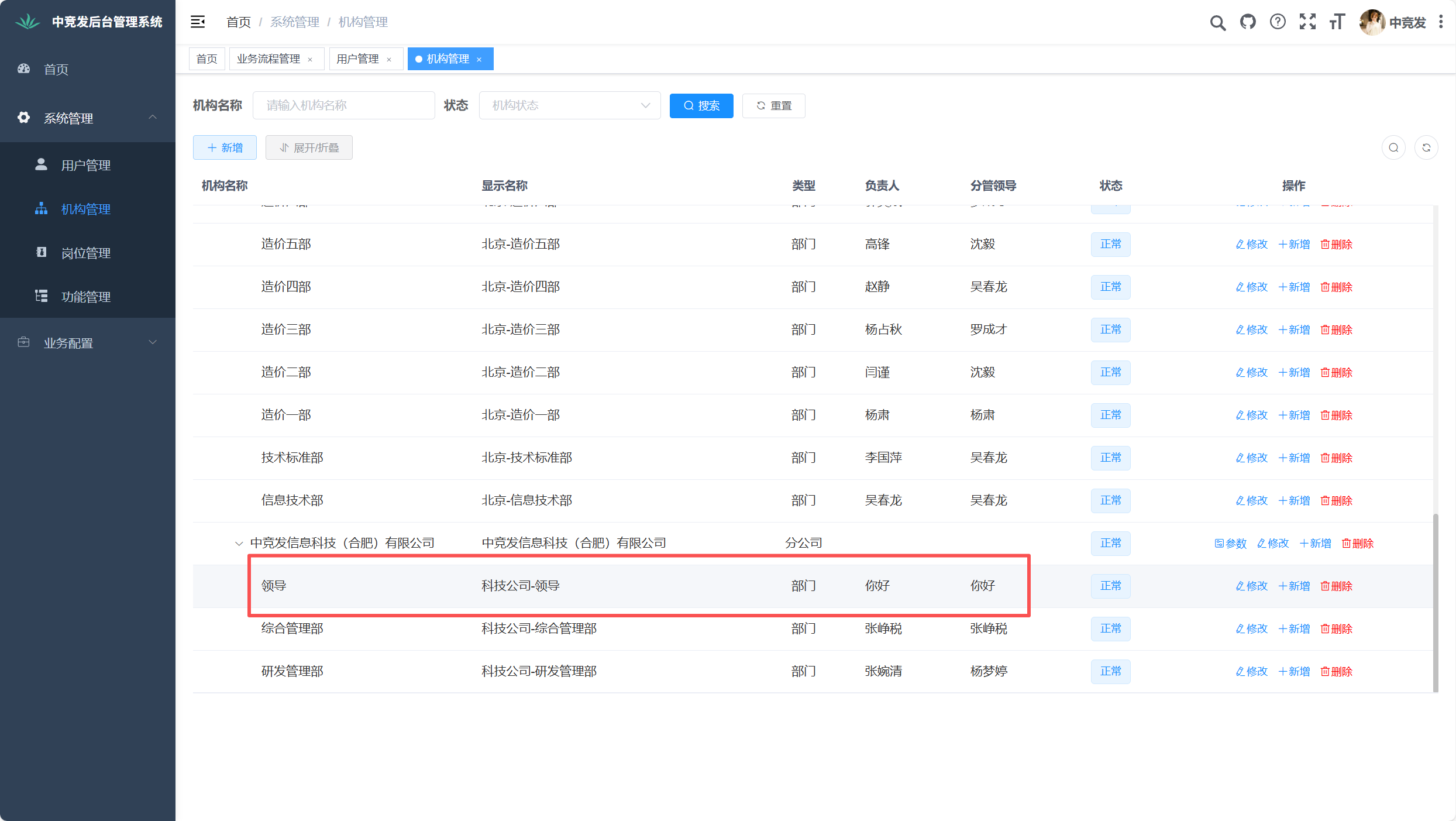Open the GitHub source icon
This screenshot has width=1456, height=821.
click(1248, 22)
